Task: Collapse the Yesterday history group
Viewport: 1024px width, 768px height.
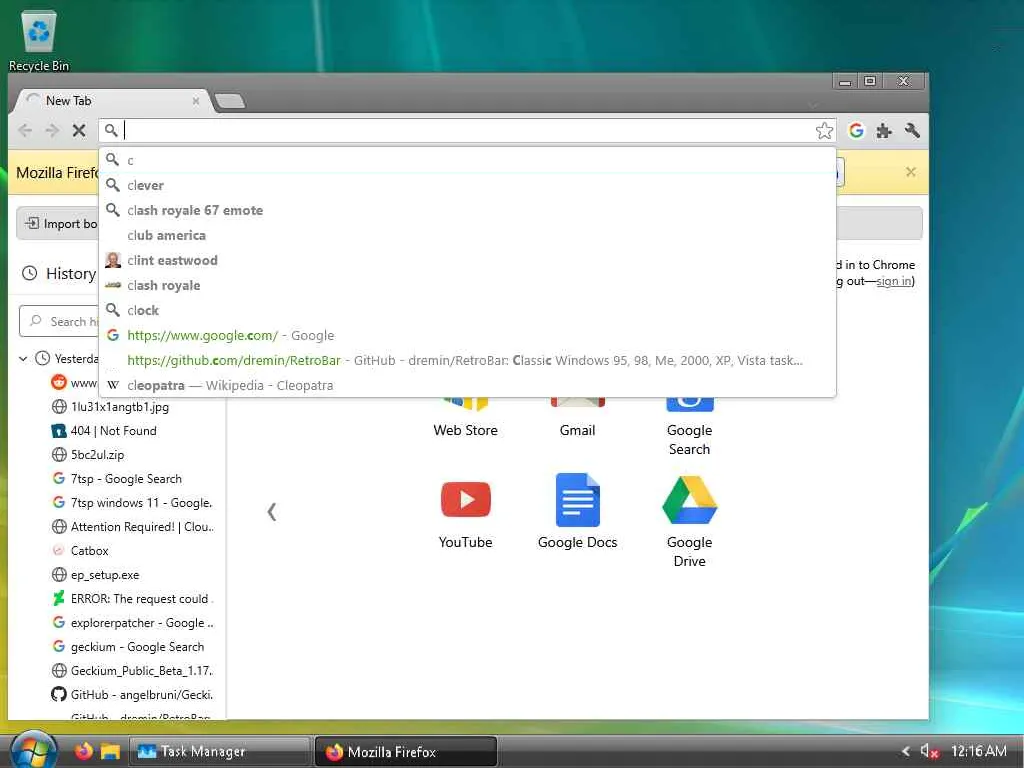Action: 23,359
